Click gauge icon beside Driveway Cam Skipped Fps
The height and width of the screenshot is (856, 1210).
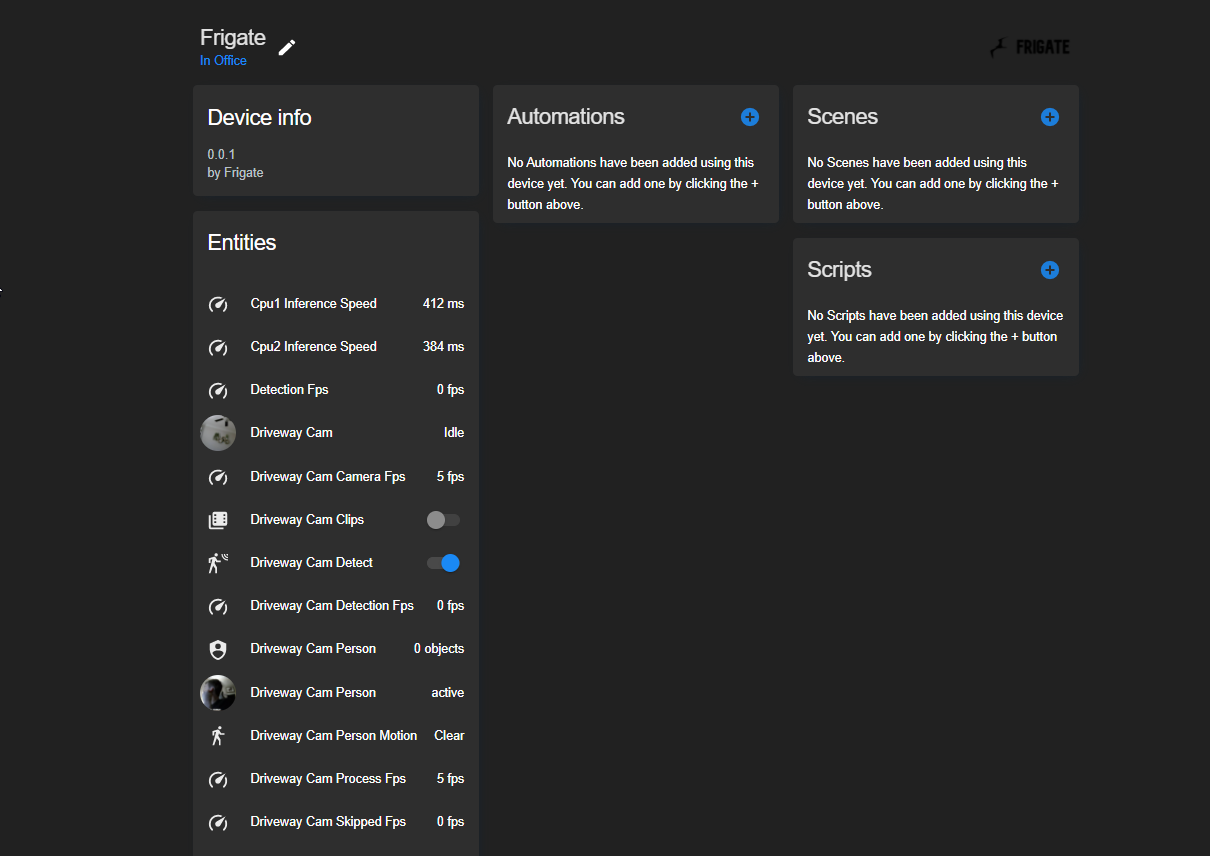[218, 822]
